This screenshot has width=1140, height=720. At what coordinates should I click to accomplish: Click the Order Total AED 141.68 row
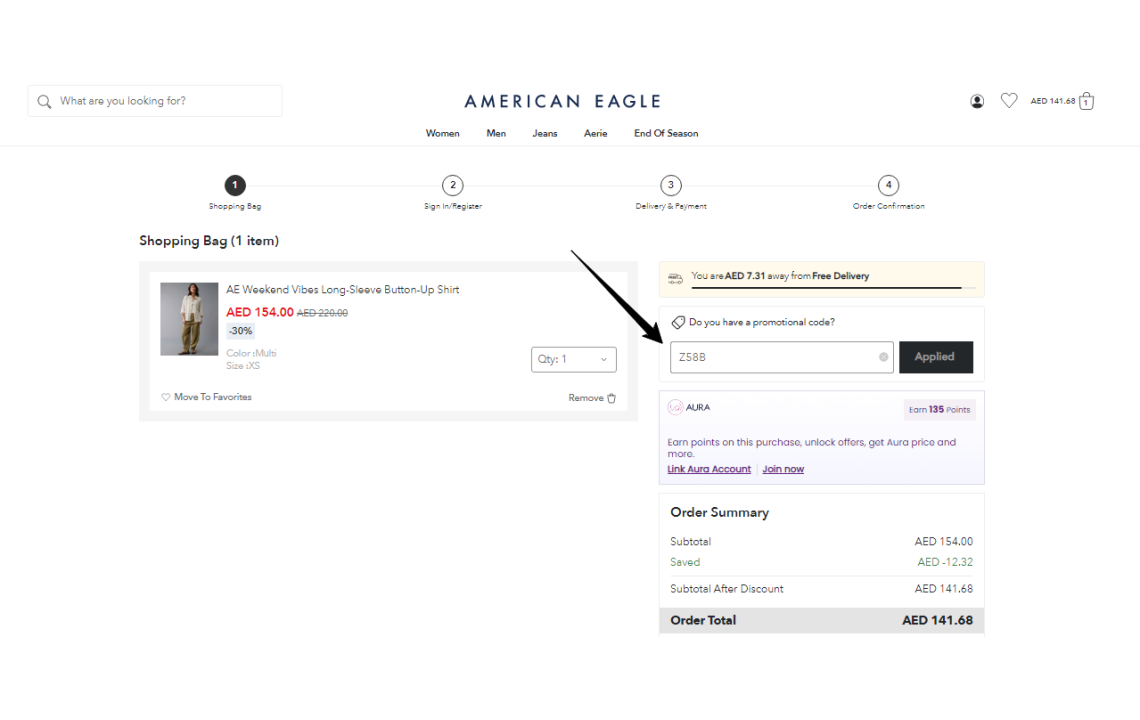pyautogui.click(x=822, y=620)
